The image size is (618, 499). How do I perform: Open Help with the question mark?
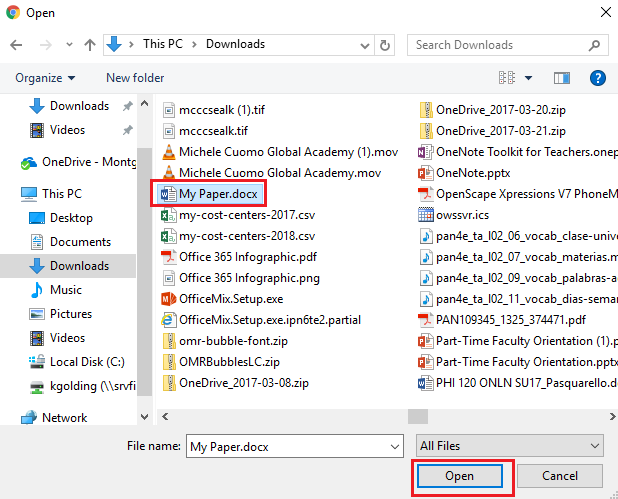tap(598, 78)
